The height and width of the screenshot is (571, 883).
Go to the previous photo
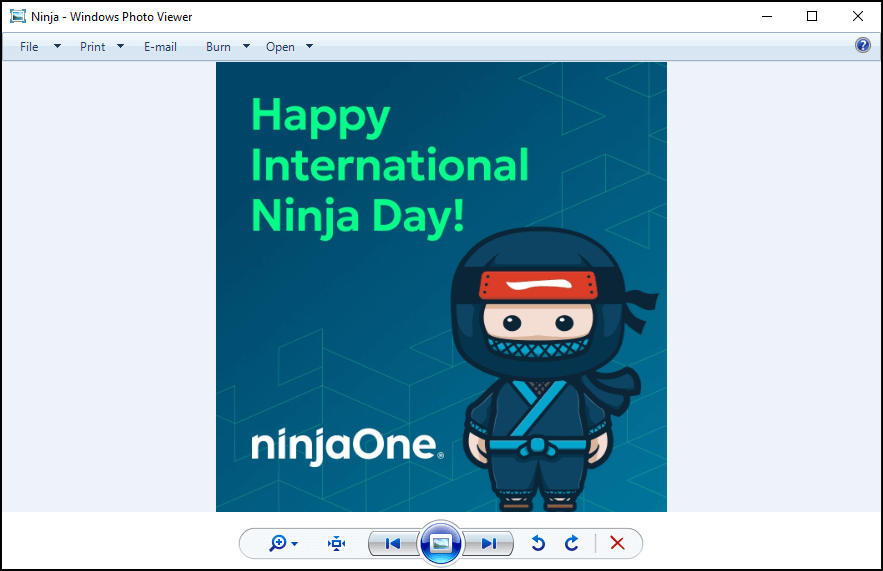393,543
